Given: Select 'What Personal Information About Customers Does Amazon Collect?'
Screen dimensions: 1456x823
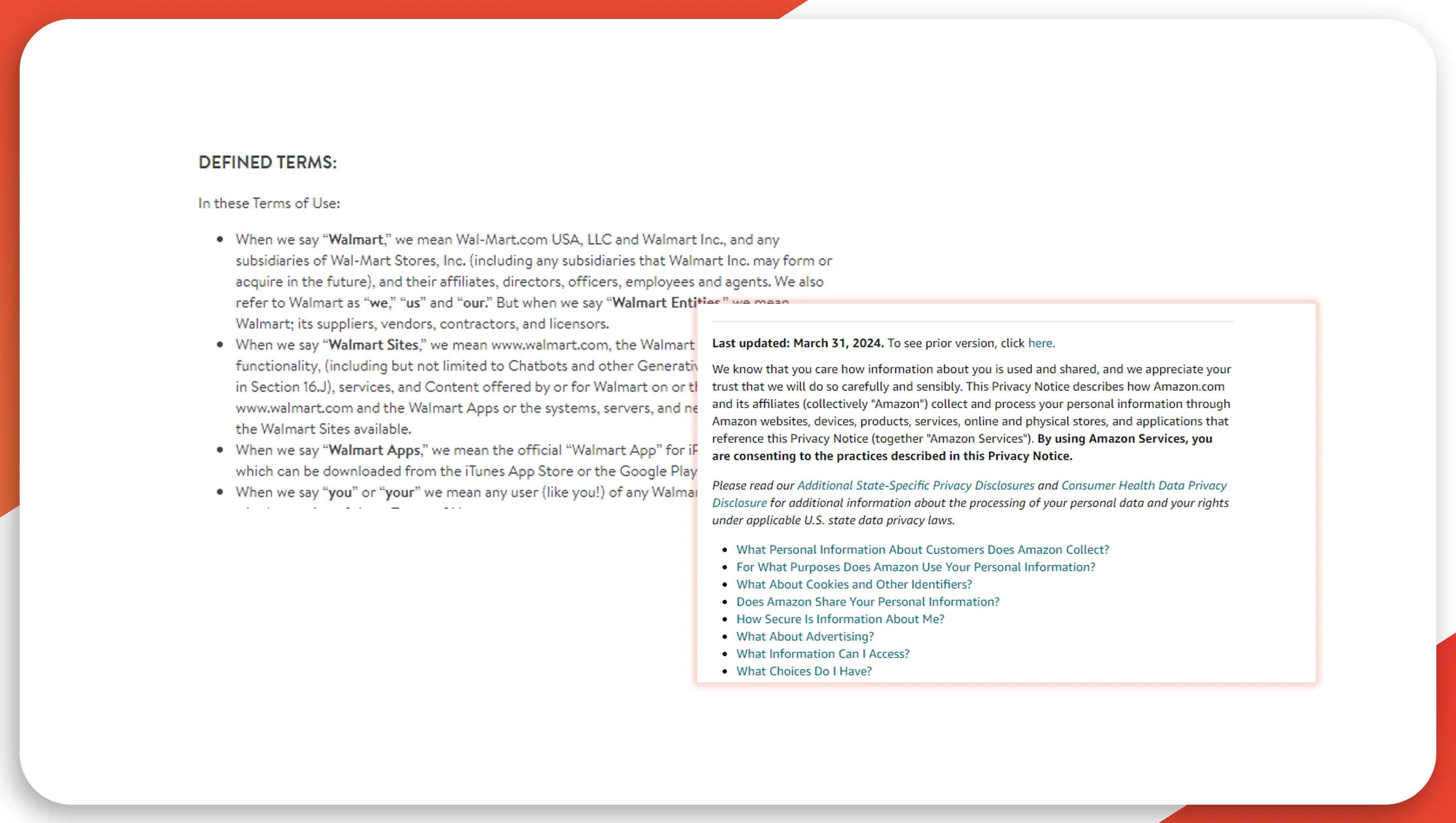Looking at the screenshot, I should pos(922,549).
